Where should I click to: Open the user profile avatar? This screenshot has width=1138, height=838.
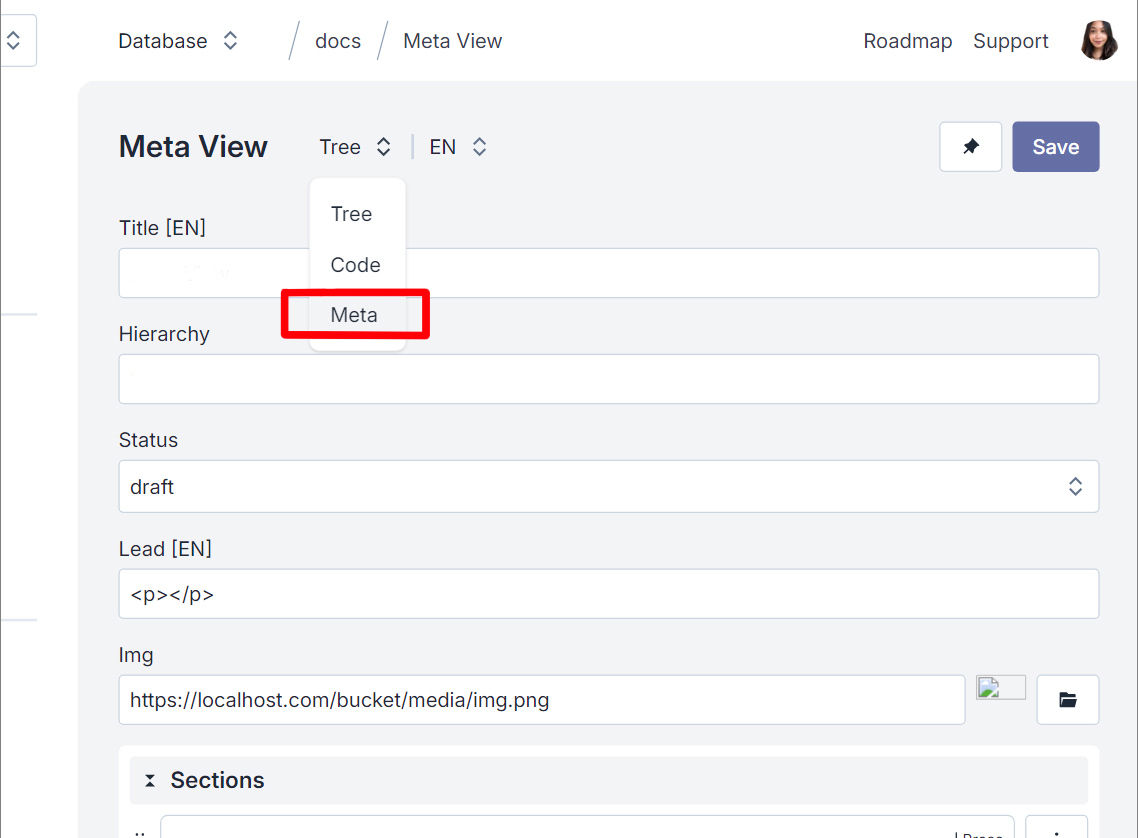1098,41
